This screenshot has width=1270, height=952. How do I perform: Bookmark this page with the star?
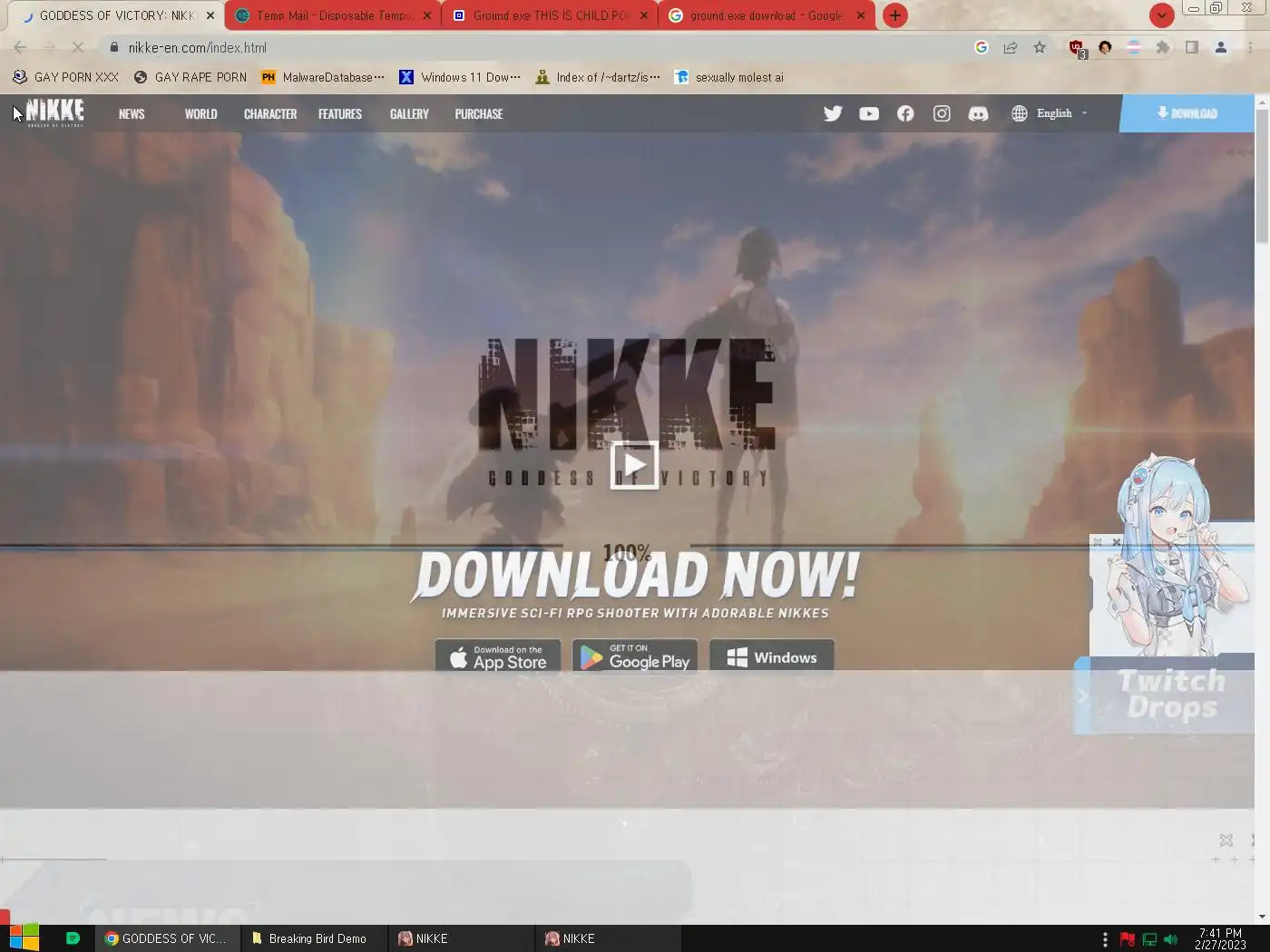(x=1040, y=47)
